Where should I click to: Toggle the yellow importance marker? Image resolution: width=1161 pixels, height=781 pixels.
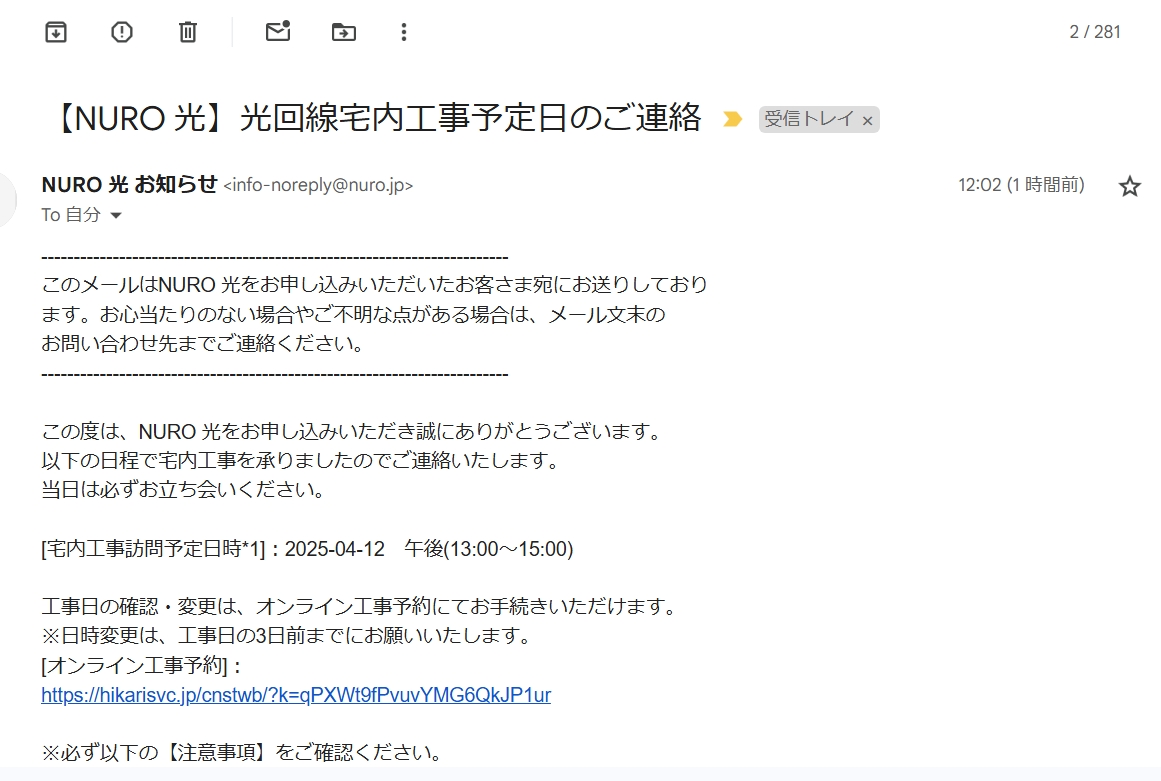click(x=733, y=120)
